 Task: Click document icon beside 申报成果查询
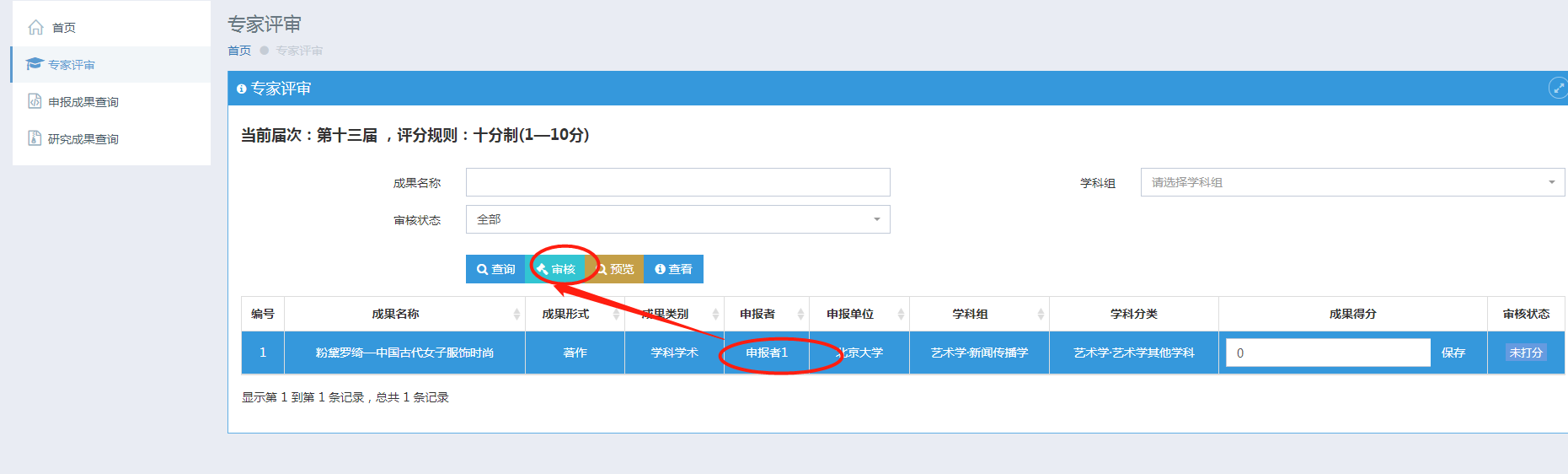tap(35, 101)
